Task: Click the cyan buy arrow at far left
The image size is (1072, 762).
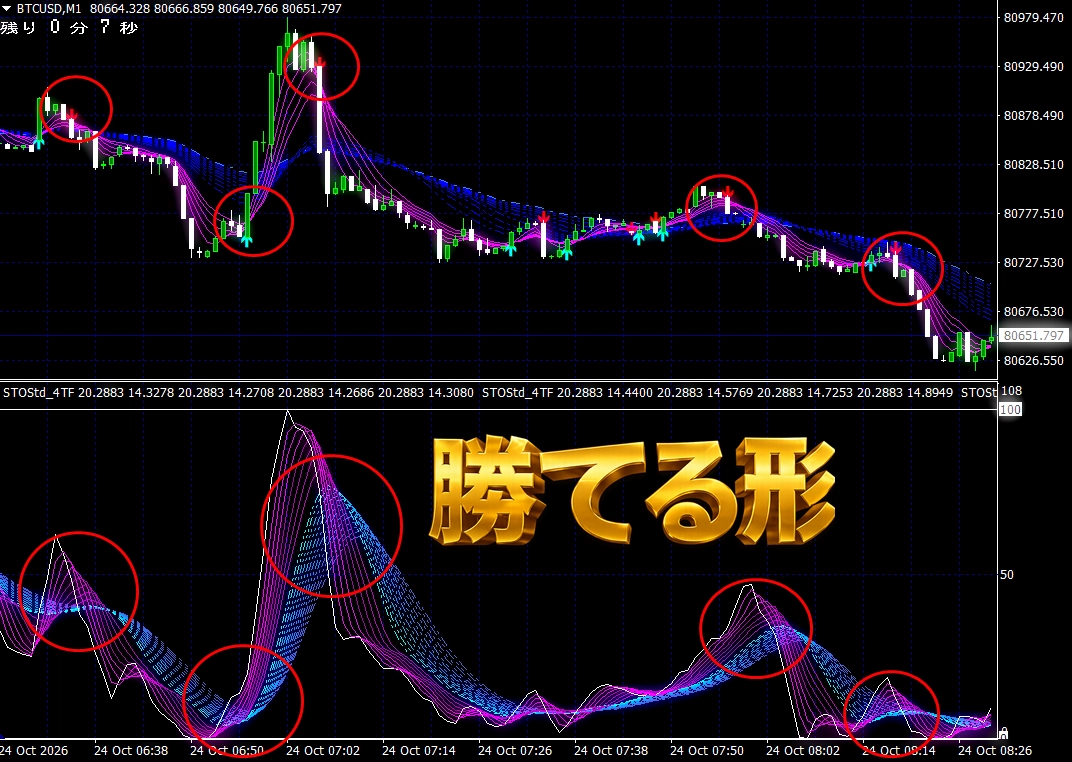Action: pos(40,142)
